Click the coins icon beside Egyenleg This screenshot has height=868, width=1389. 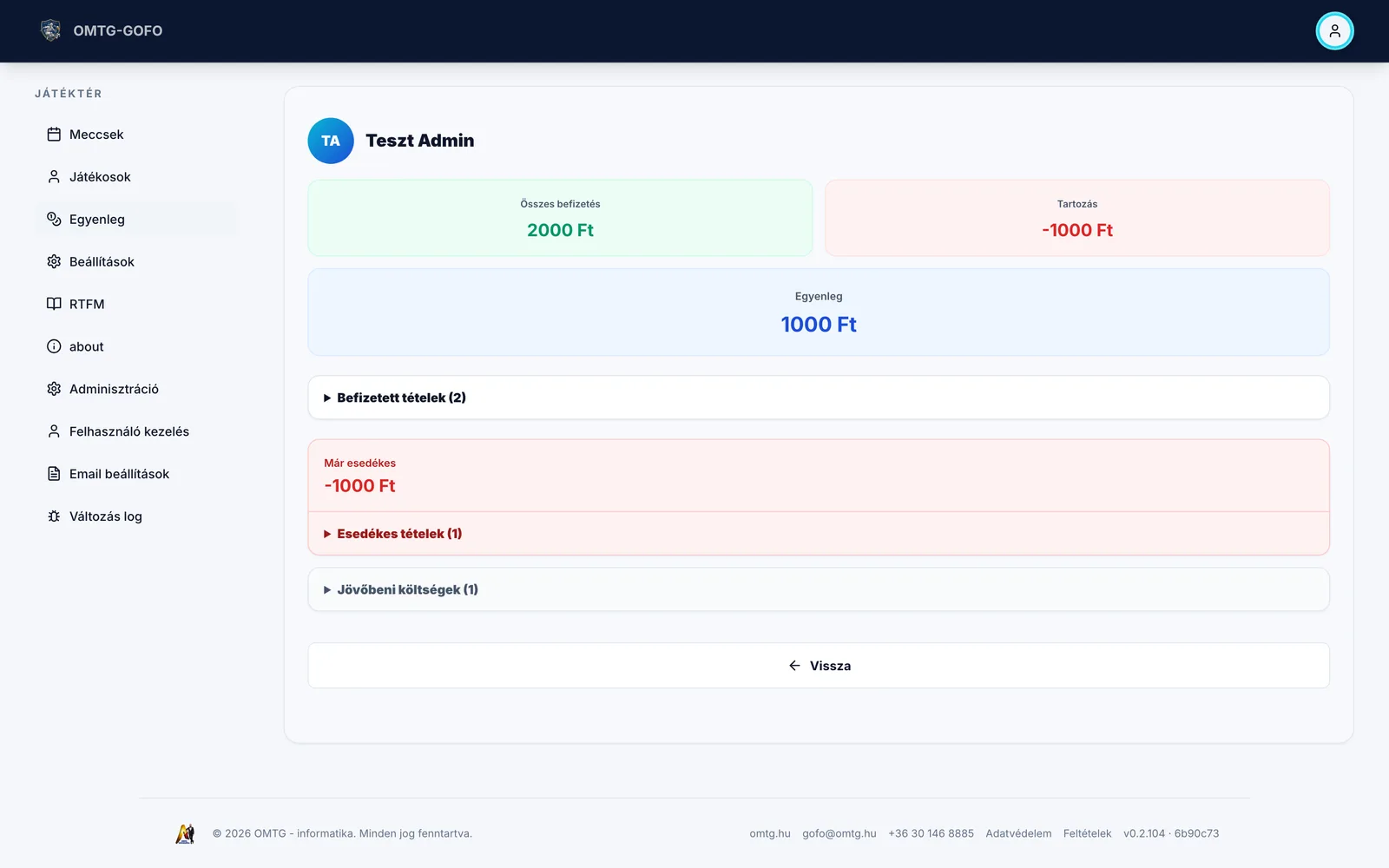click(x=54, y=219)
